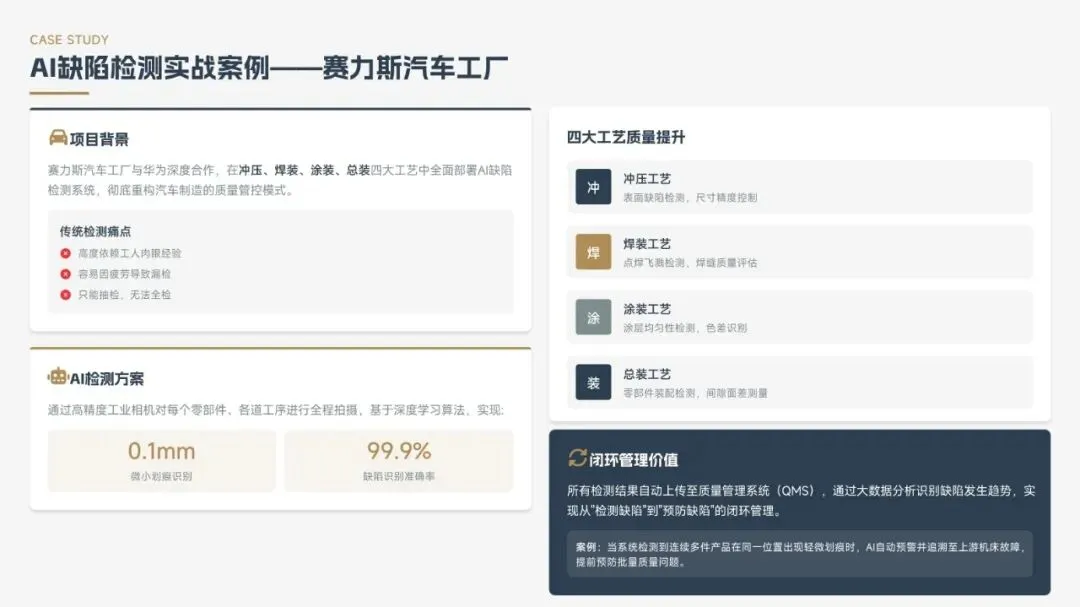Click the 四大工艺质量提升 heading
The image size is (1080, 607).
click(x=626, y=137)
